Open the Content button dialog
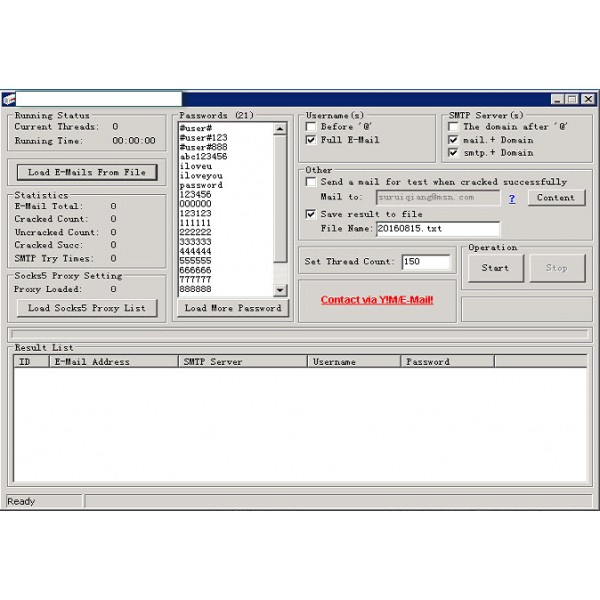 pyautogui.click(x=556, y=198)
